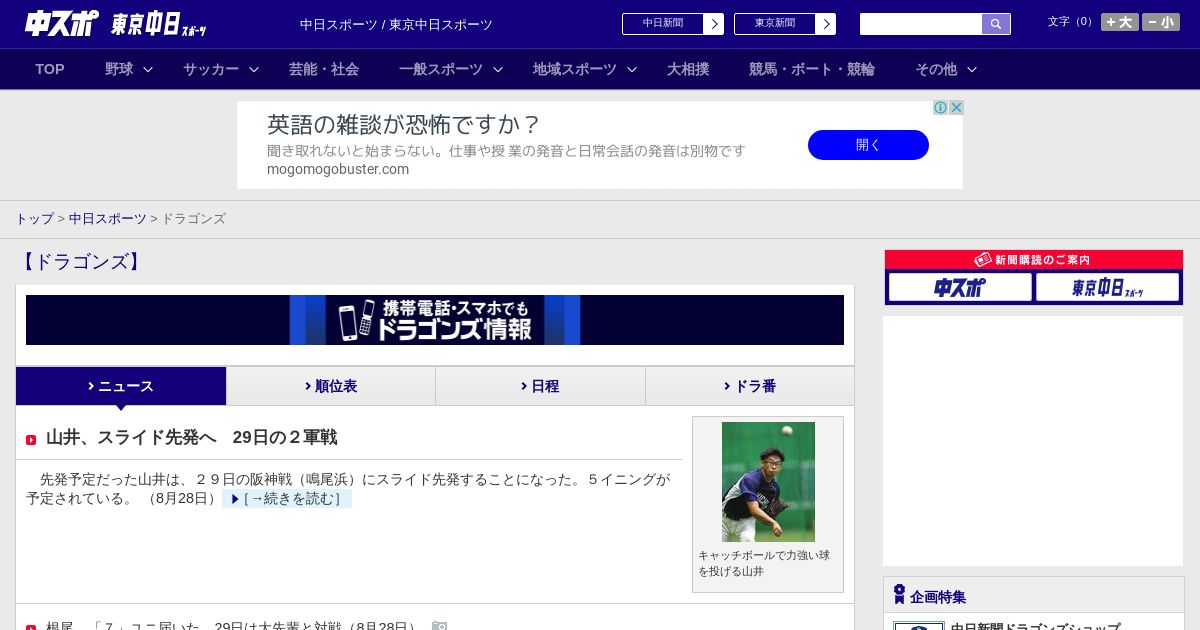Image resolution: width=1200 pixels, height=630 pixels.
Task: Open the 東京新聞 link button
Action: coord(785,24)
